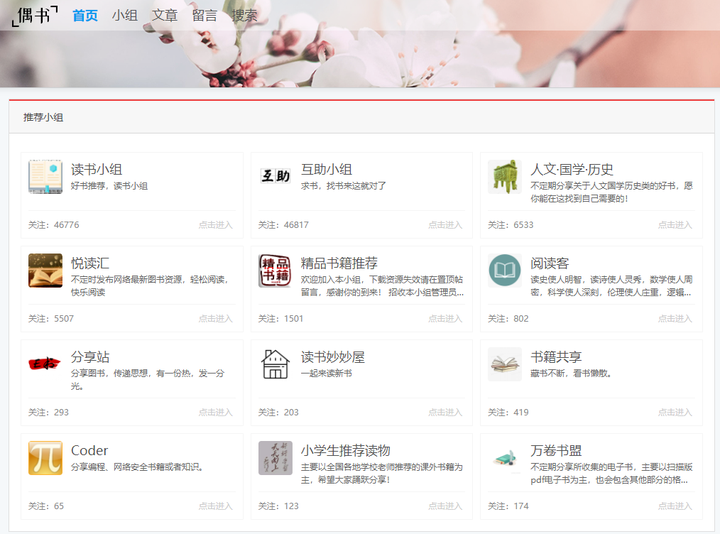Open the 书籍共享 group title

pyautogui.click(x=556, y=357)
